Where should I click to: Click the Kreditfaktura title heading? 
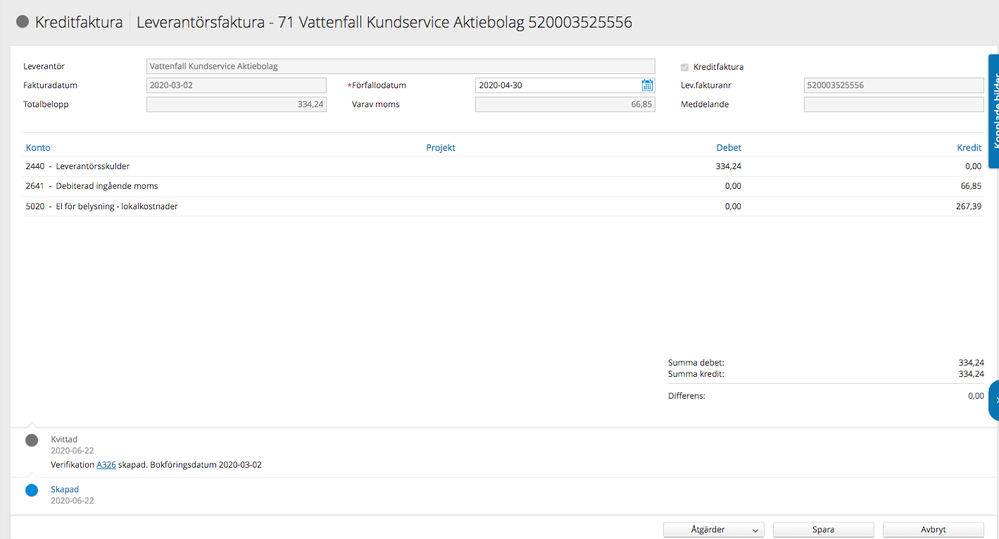click(x=78, y=22)
